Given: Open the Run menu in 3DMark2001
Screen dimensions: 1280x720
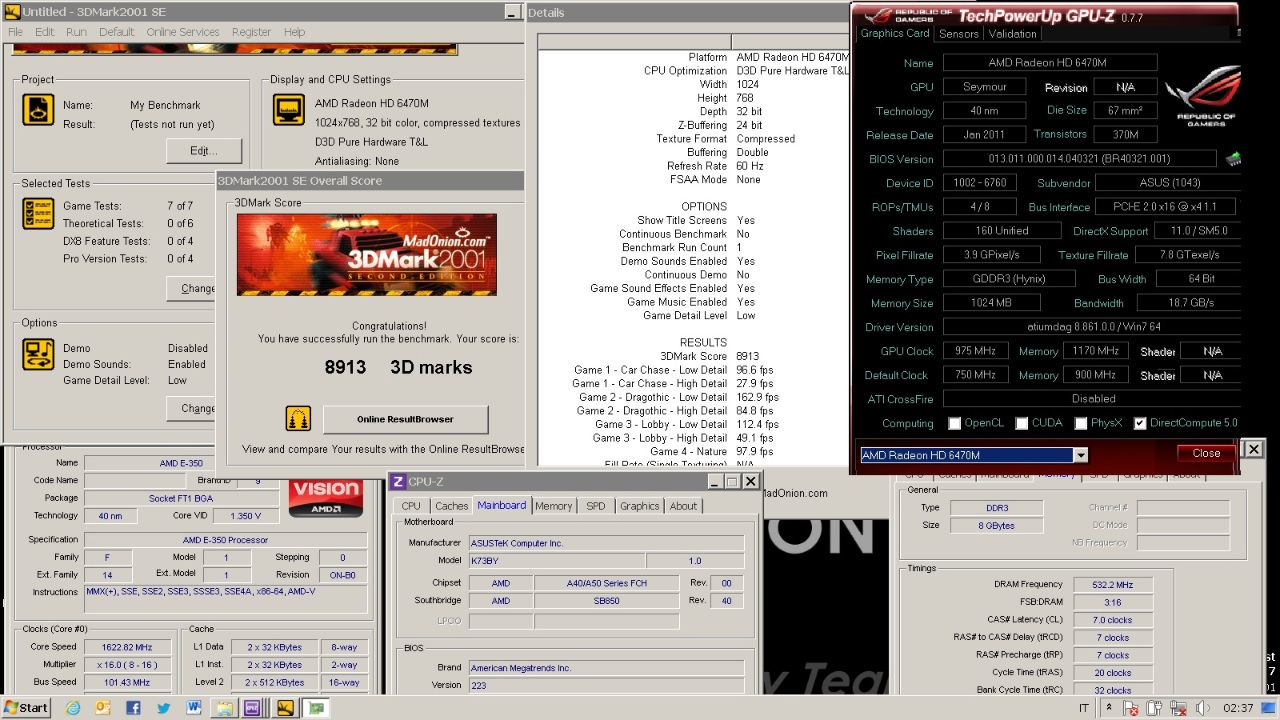Looking at the screenshot, I should pos(76,32).
